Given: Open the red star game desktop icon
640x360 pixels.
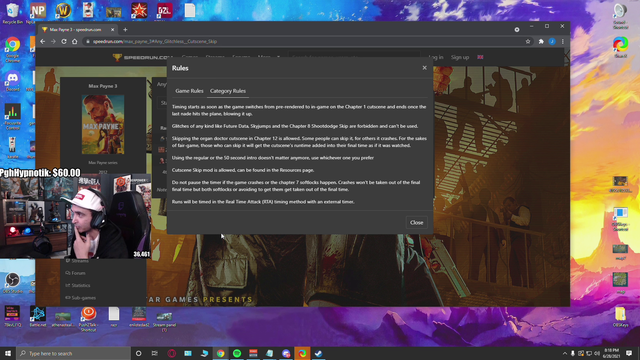Looking at the screenshot, I should click(139, 10).
